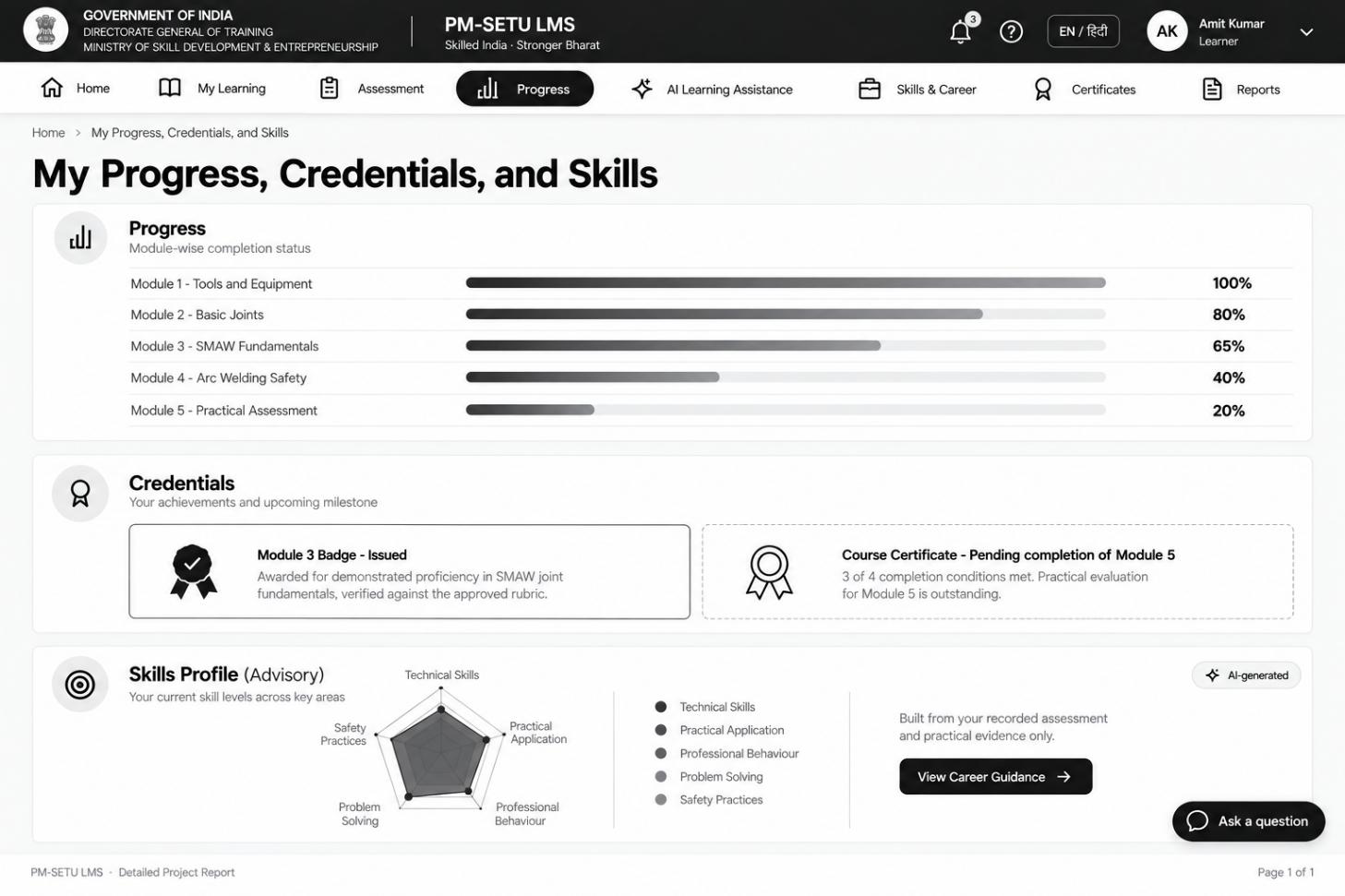Viewport: 1345px width, 896px height.
Task: Select the Safety Practices legend entry
Action: coord(709,800)
